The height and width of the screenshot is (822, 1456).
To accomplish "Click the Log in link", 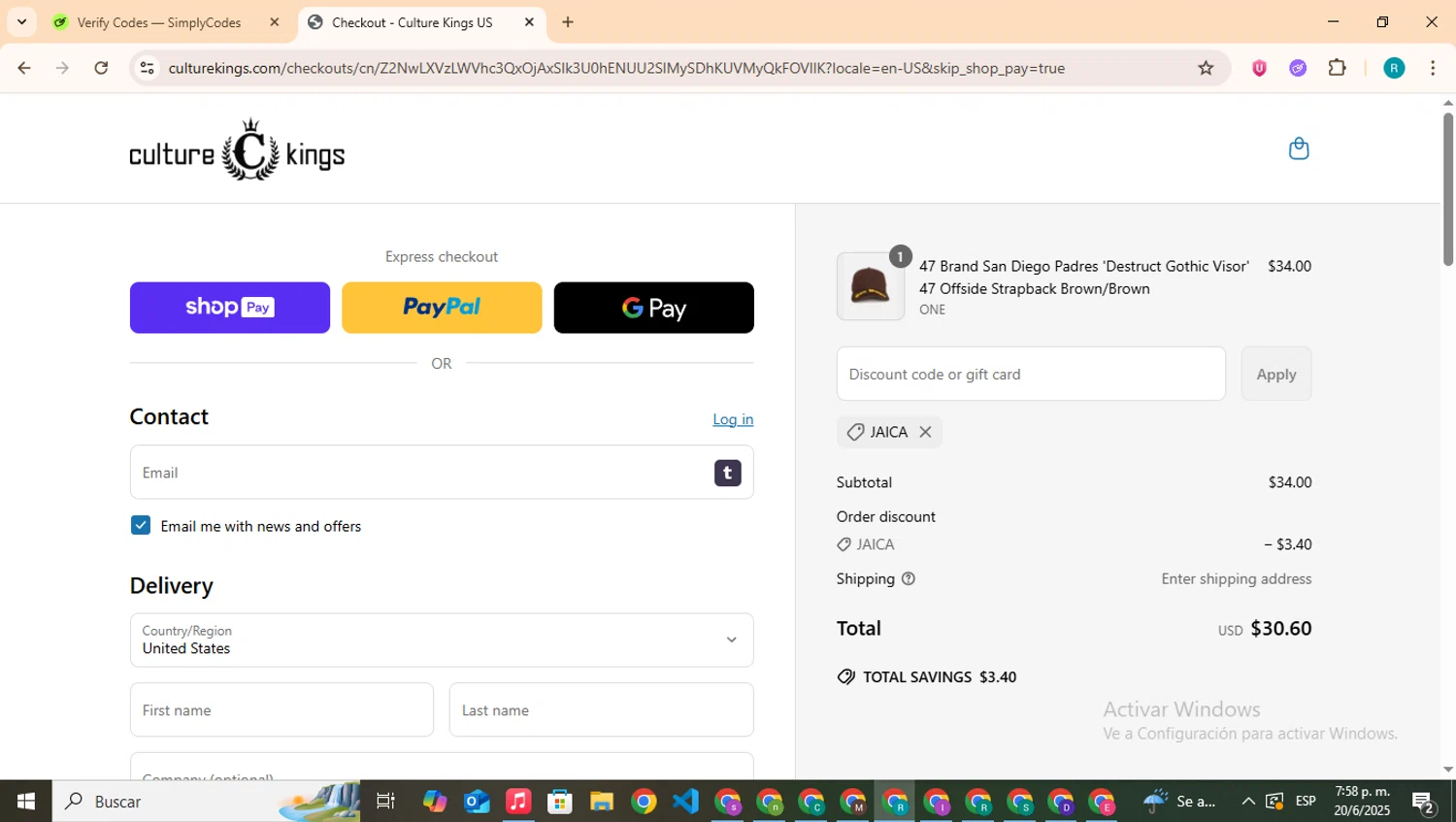I will click(733, 419).
